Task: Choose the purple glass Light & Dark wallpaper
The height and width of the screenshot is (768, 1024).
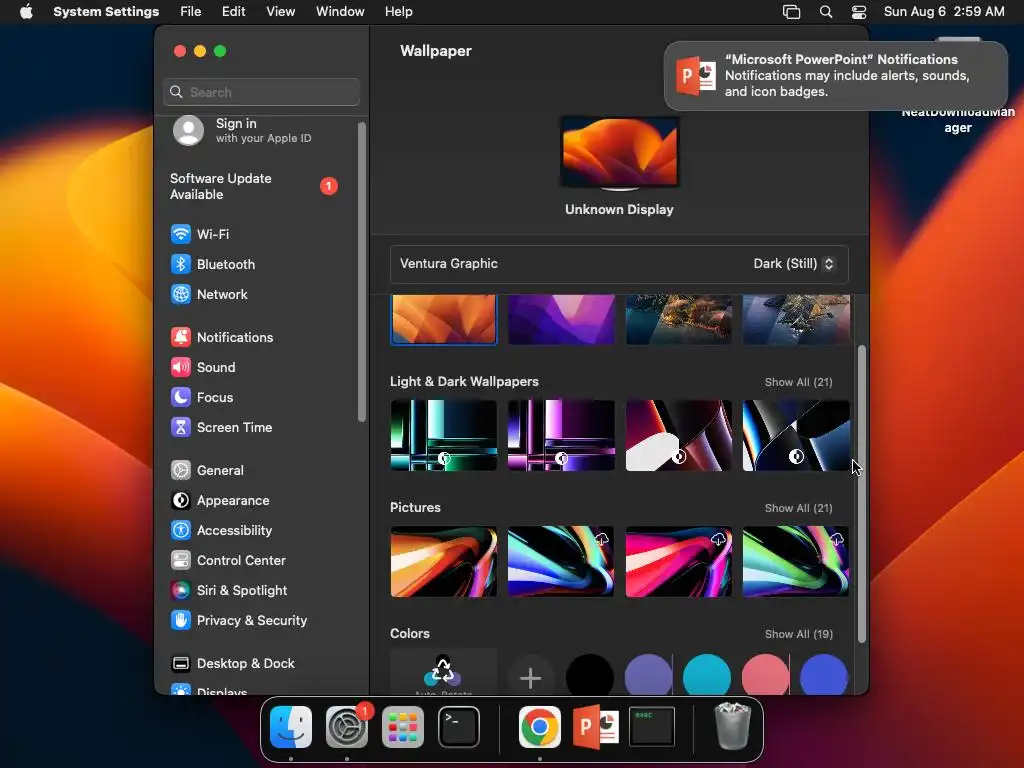Action: click(x=561, y=436)
